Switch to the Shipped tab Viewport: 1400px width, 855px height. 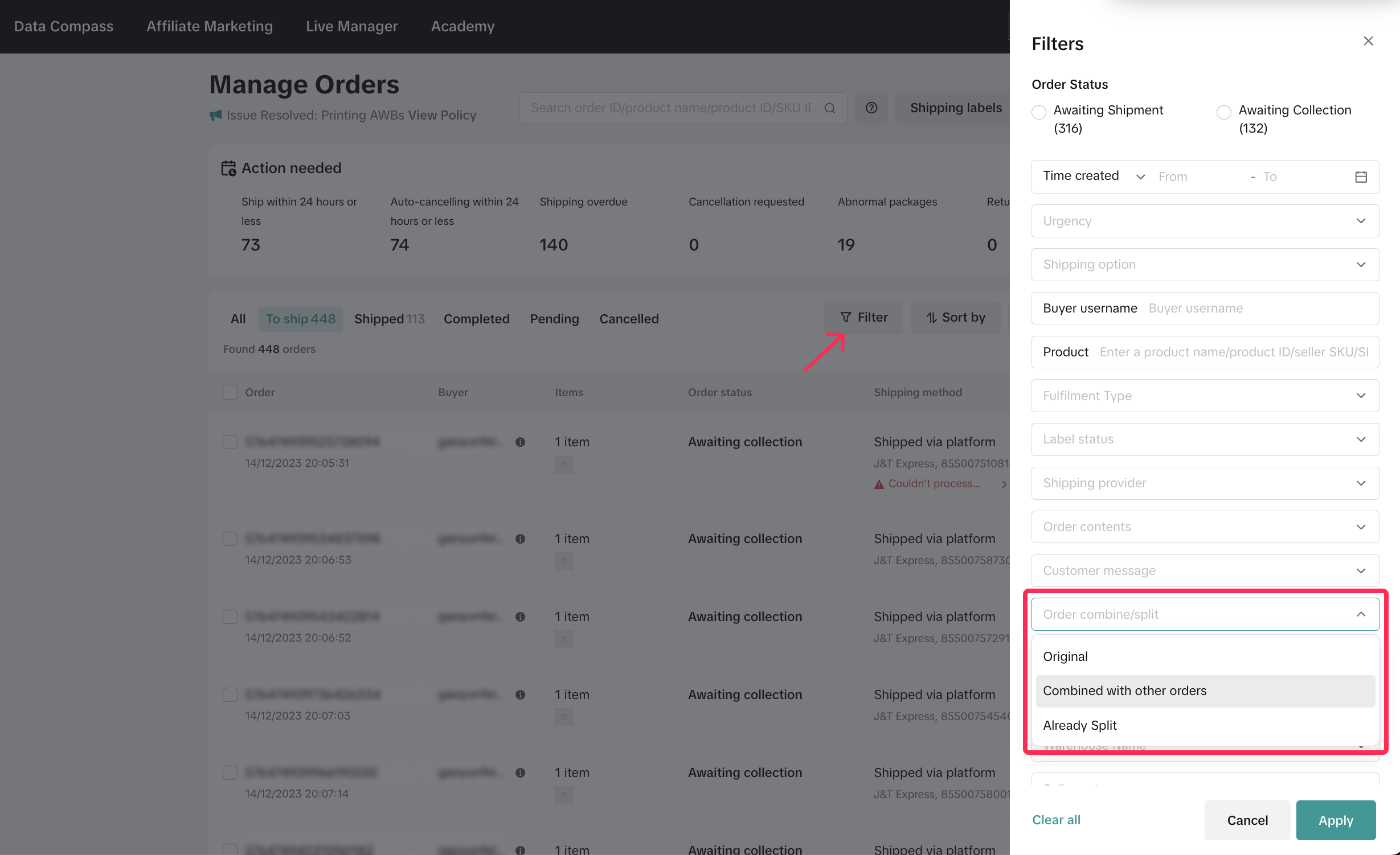click(x=389, y=319)
